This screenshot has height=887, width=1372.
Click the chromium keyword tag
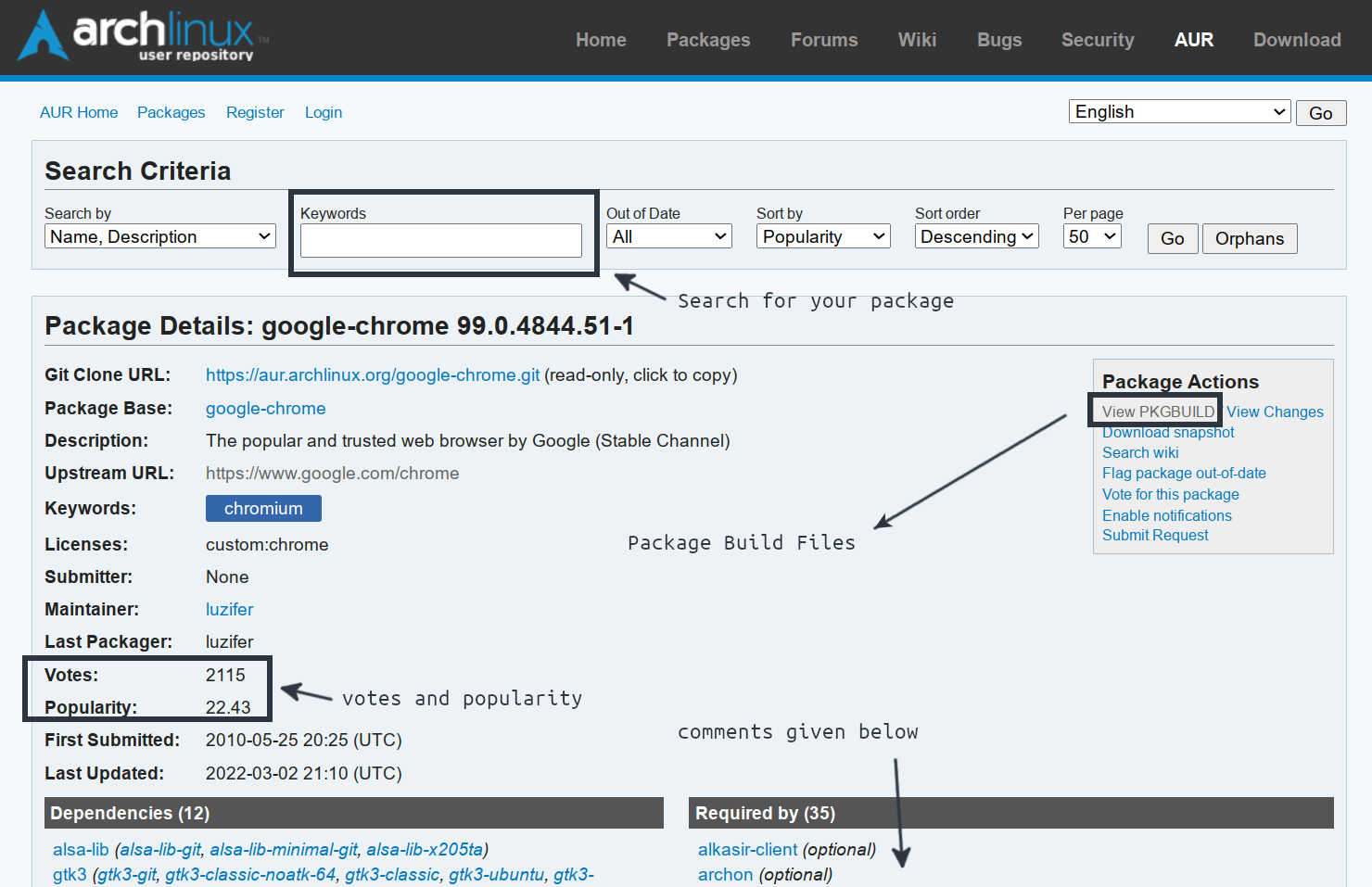click(x=263, y=508)
